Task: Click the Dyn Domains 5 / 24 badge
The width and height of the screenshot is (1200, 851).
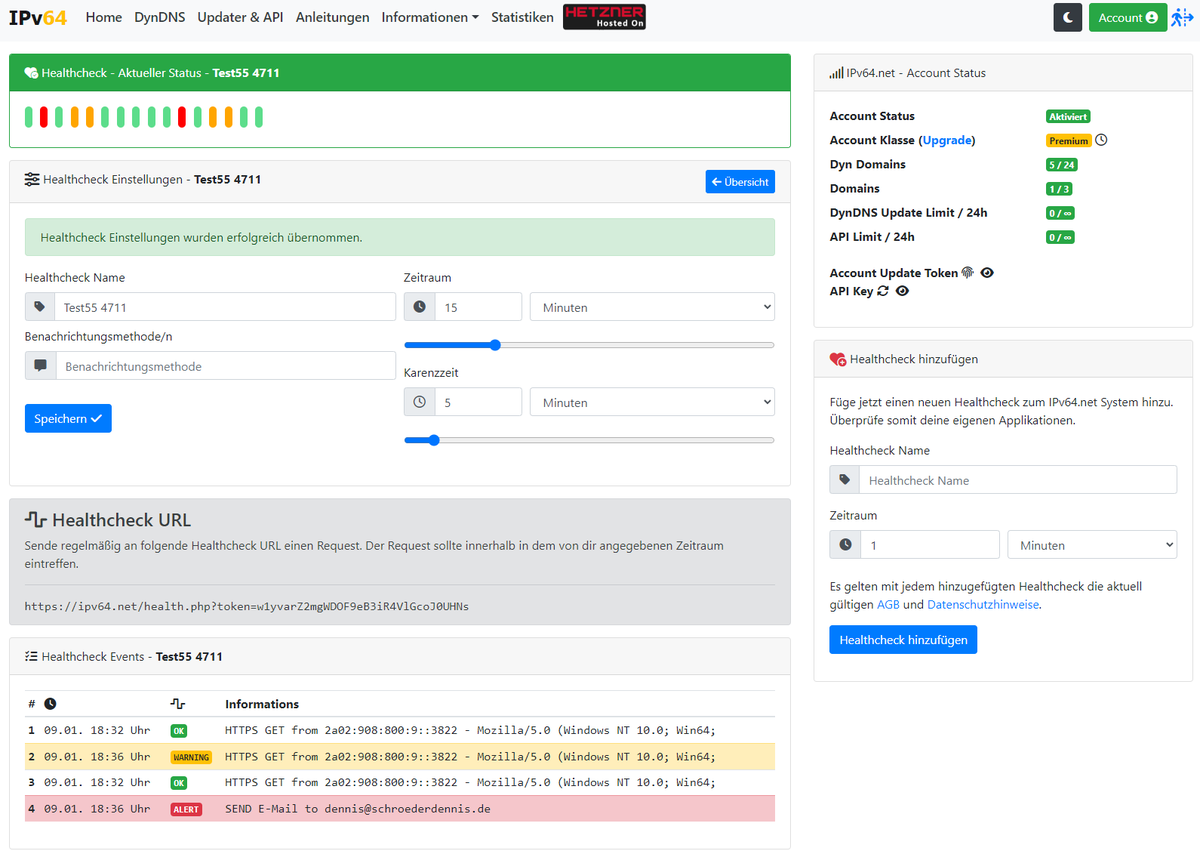Action: (1062, 165)
